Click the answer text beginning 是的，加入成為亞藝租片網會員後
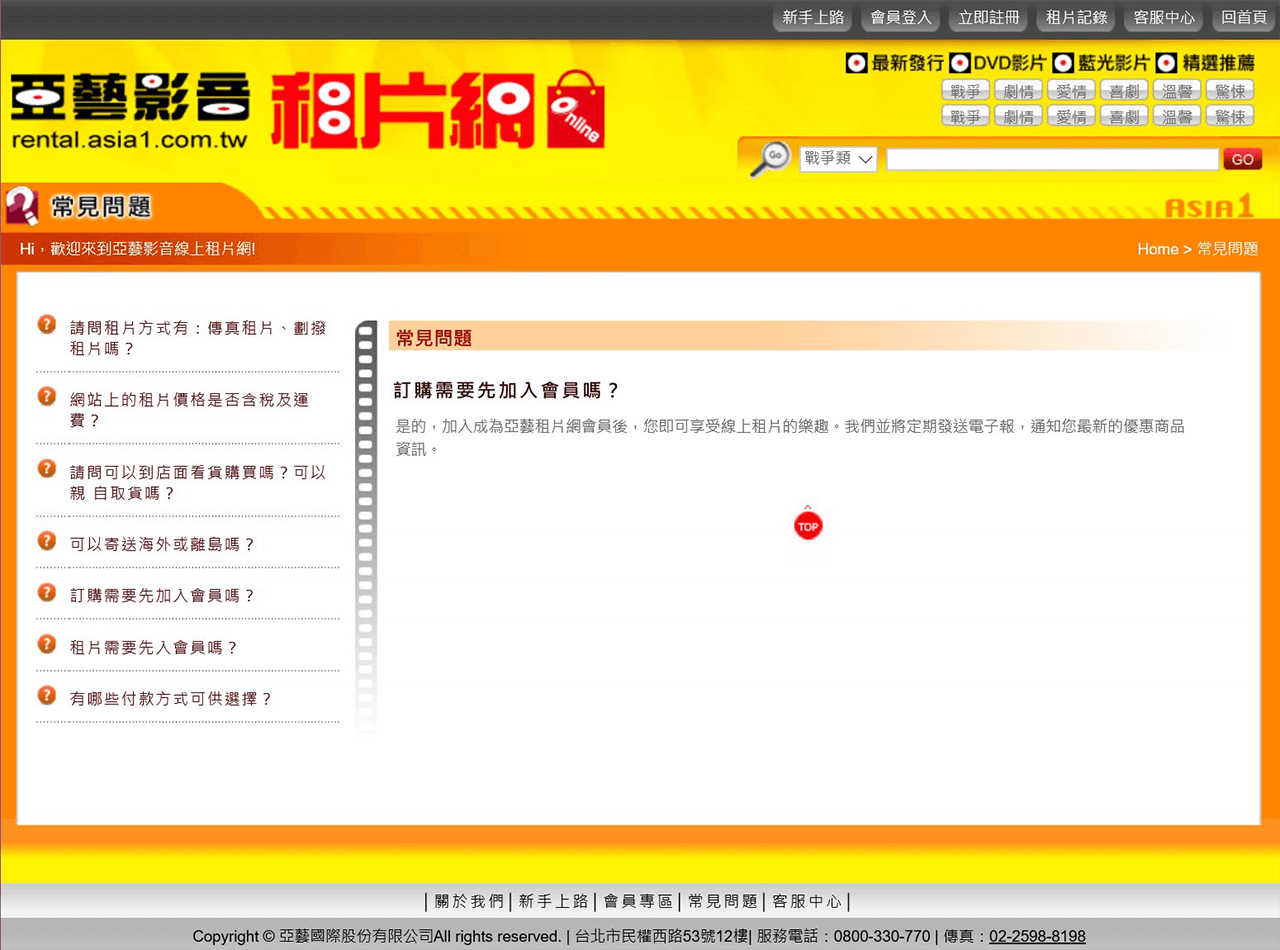 pyautogui.click(x=790, y=437)
